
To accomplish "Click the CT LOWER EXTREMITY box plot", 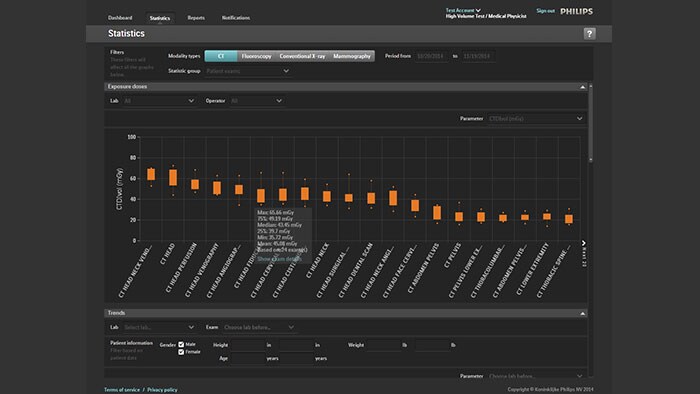I will pos(547,216).
